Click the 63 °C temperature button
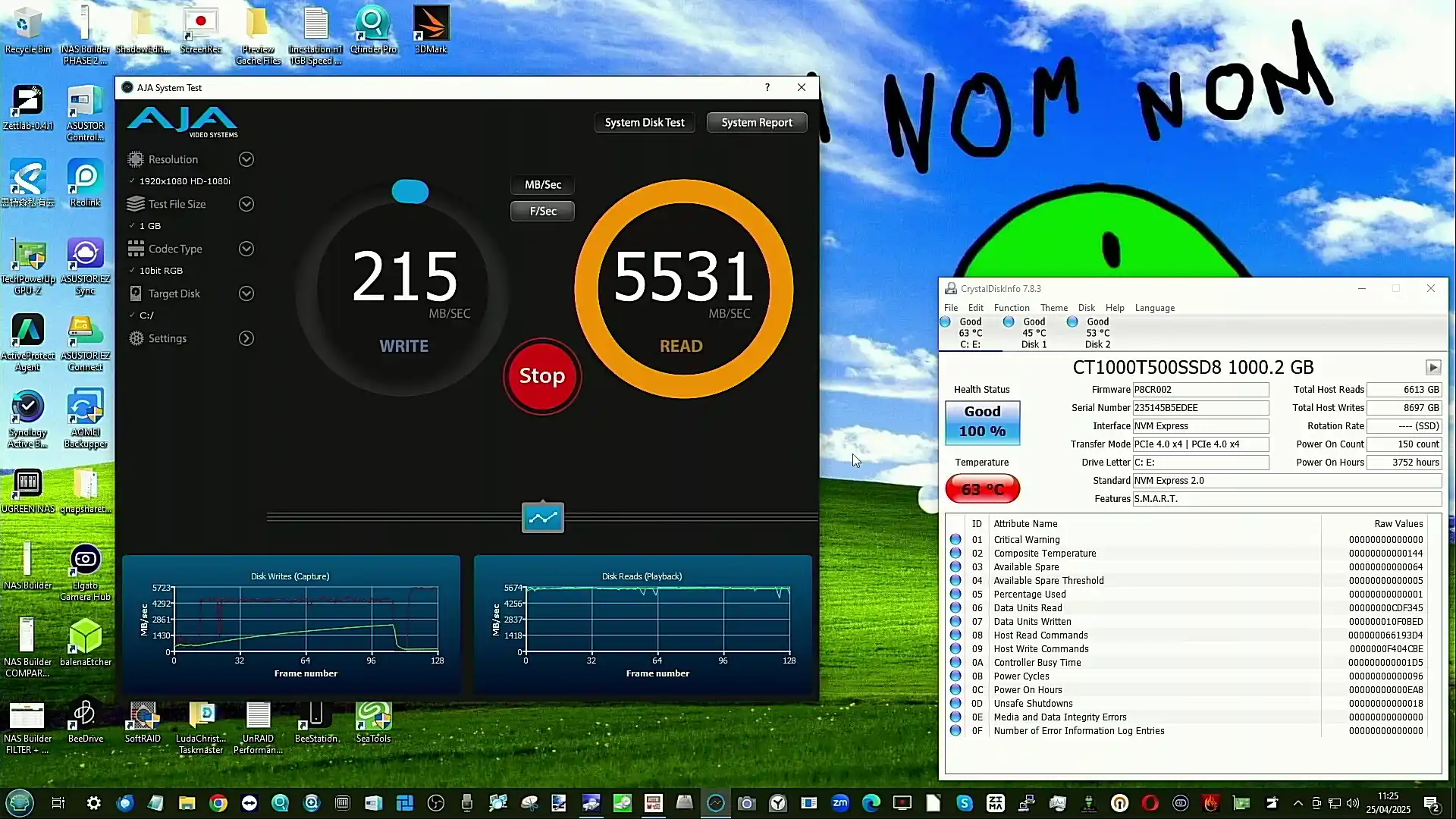The width and height of the screenshot is (1456, 819). coord(982,489)
